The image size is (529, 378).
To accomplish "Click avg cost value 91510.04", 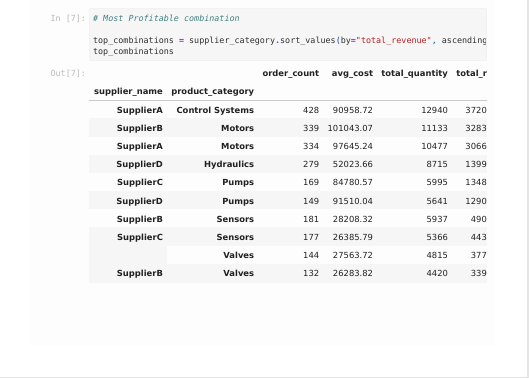I will pos(353,201).
